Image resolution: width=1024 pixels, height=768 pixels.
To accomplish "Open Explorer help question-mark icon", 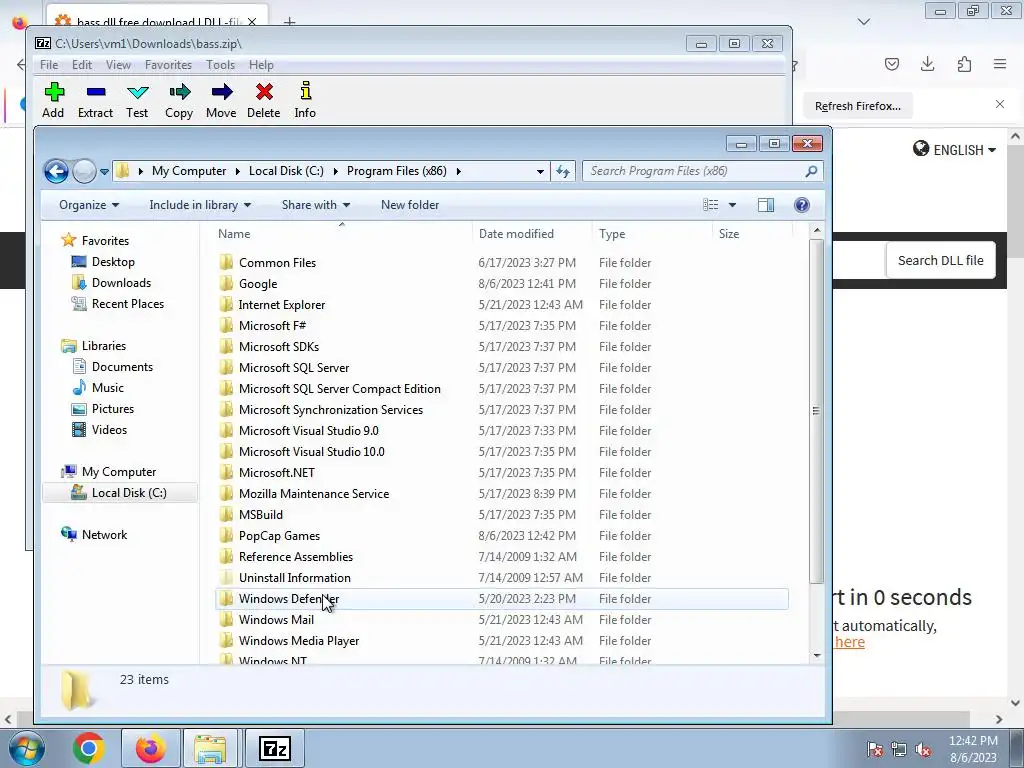I will [x=801, y=205].
